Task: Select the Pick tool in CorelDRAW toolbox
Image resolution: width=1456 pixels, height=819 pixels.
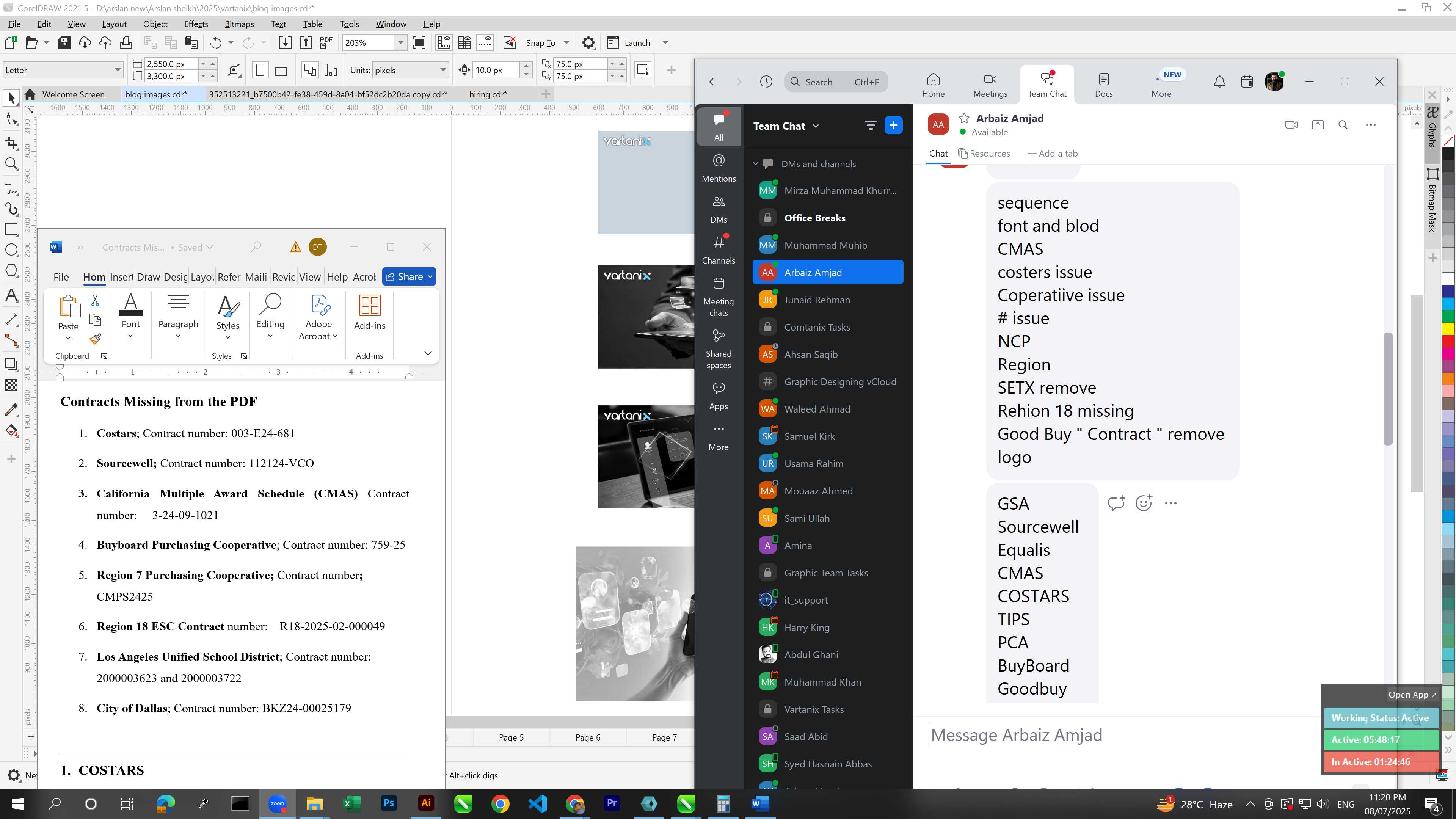Action: point(11,98)
